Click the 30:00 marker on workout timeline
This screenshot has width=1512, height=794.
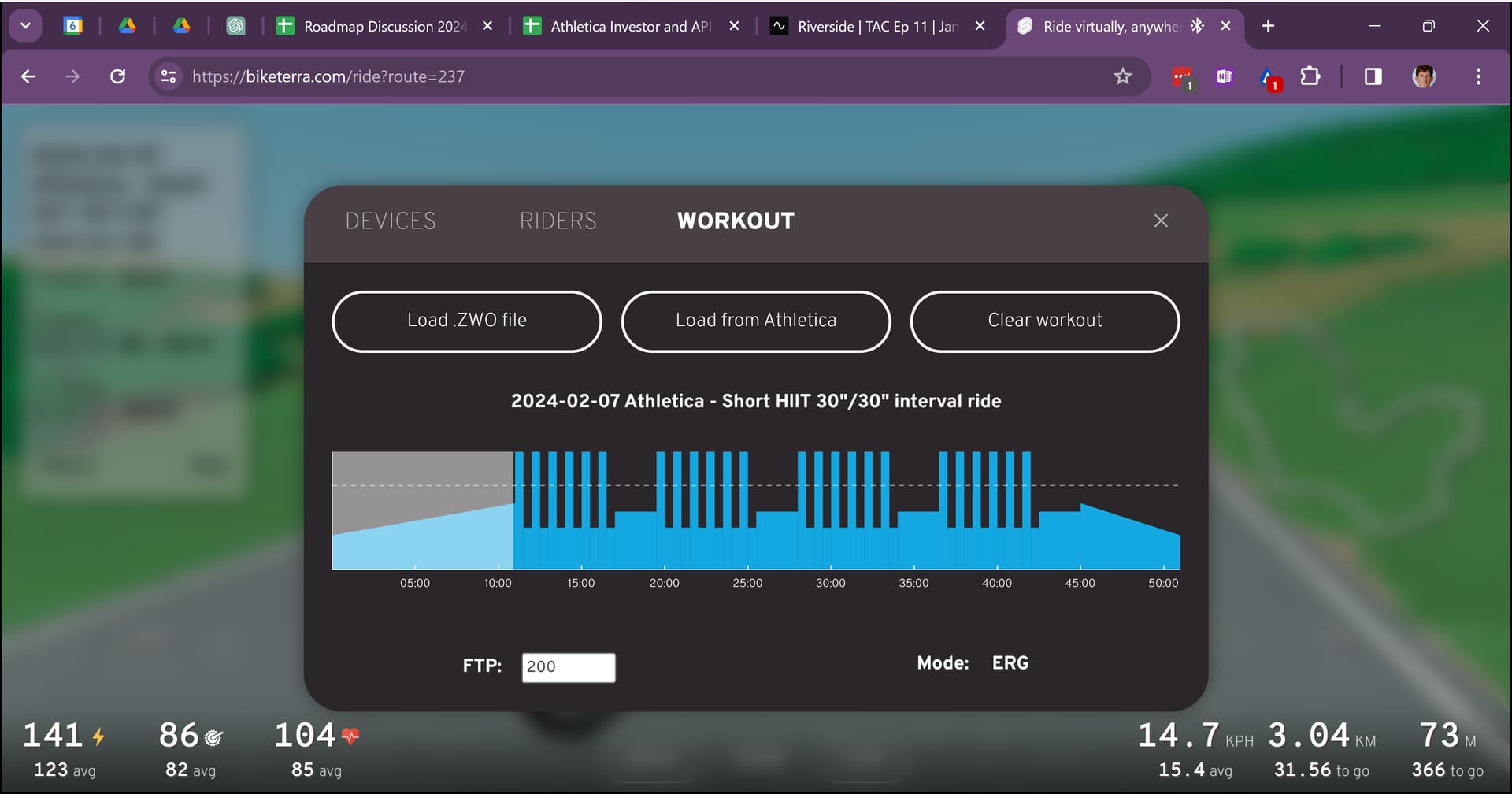[x=831, y=583]
